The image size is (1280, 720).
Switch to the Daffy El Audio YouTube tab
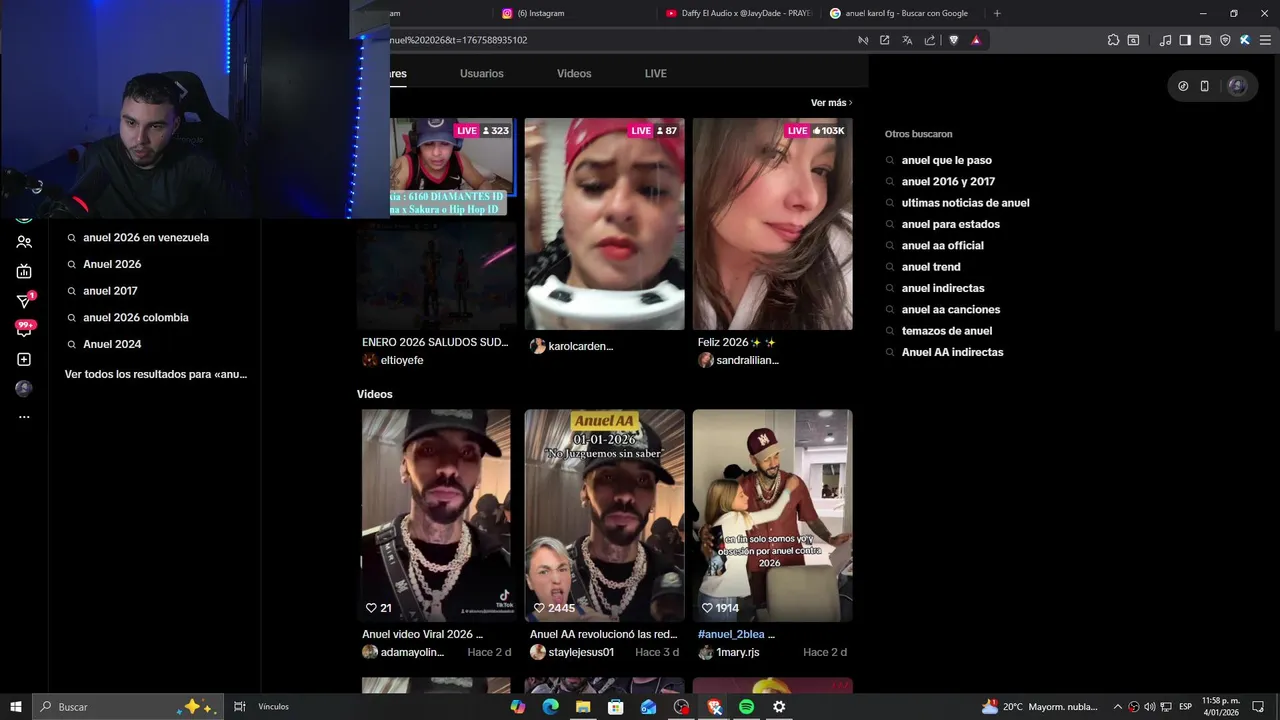[x=738, y=13]
